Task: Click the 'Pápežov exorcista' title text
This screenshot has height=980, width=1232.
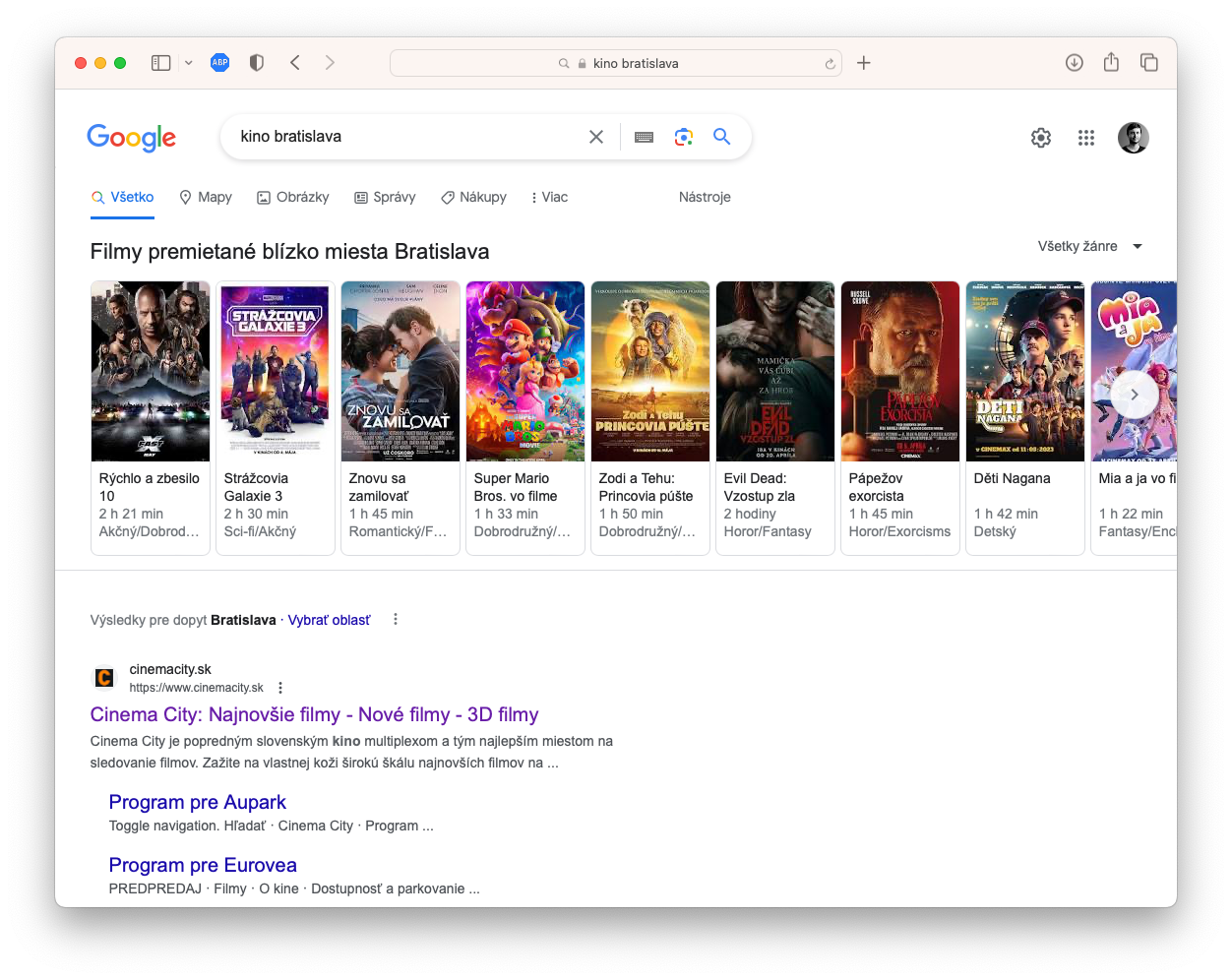Action: (876, 487)
